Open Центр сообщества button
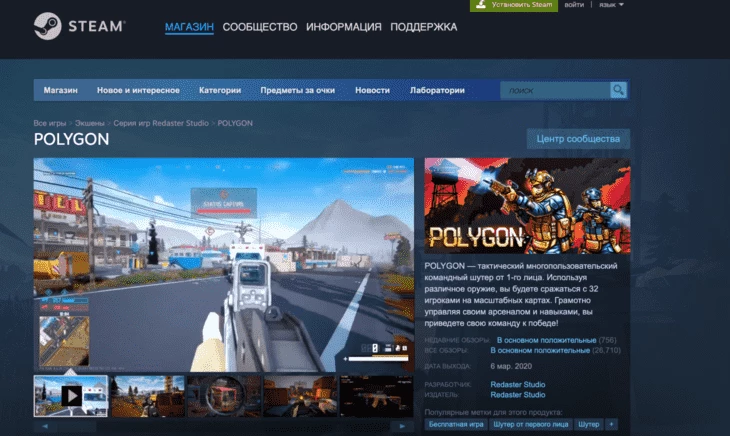730x436 pixels. pyautogui.click(x=578, y=139)
